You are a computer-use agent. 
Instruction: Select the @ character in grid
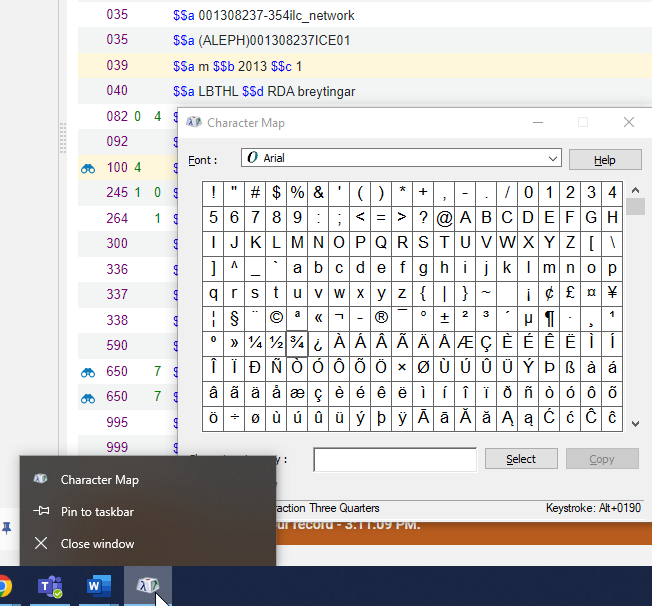click(x=444, y=218)
